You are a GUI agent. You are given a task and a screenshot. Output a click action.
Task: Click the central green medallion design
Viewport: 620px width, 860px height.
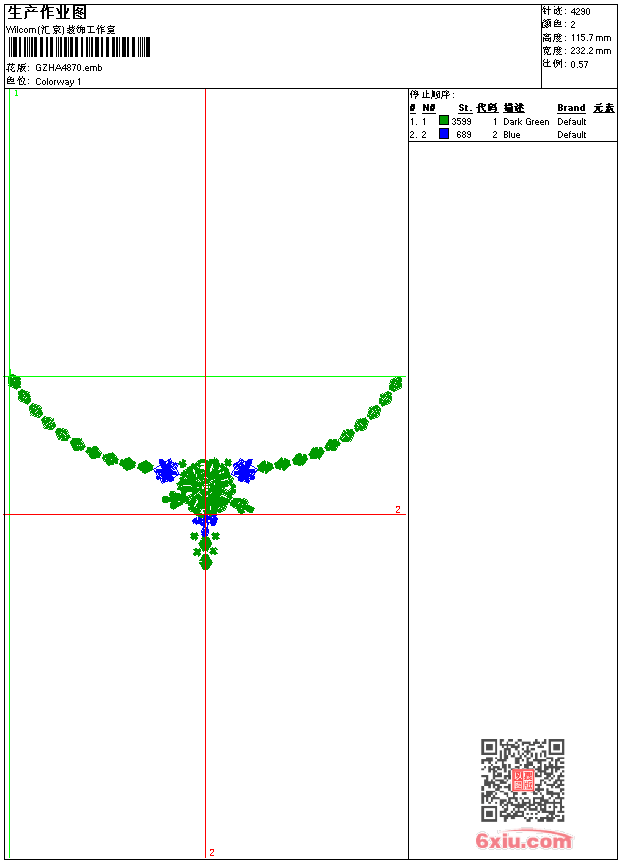tap(206, 487)
